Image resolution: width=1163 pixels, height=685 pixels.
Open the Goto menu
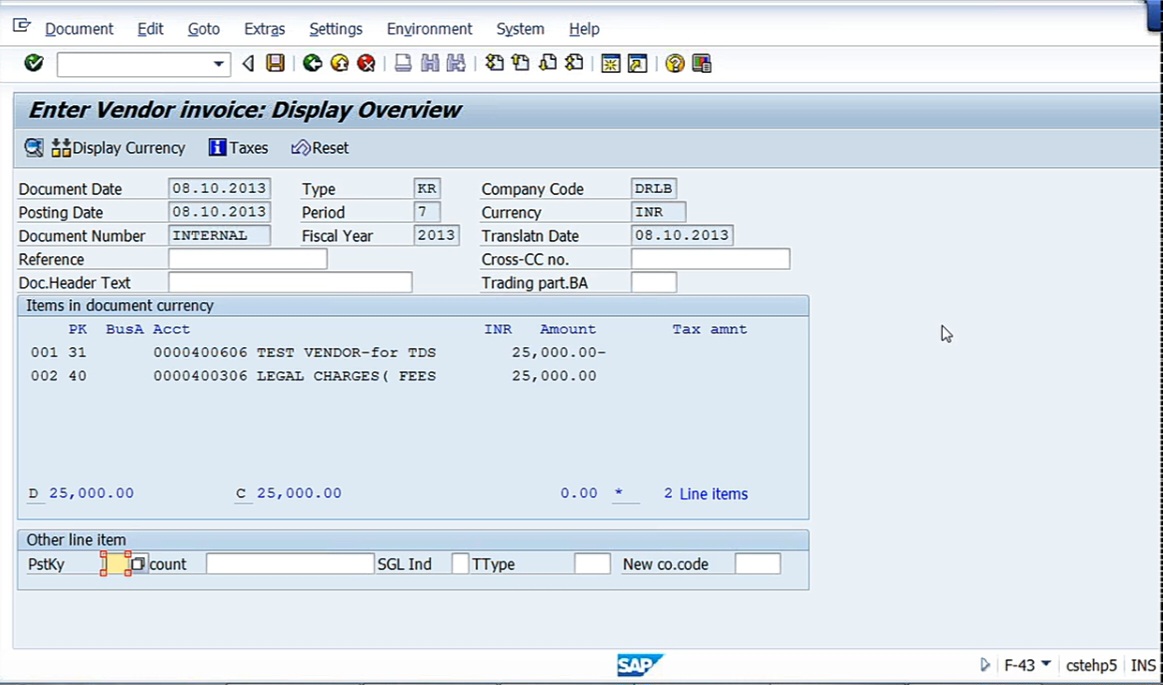coord(203,29)
